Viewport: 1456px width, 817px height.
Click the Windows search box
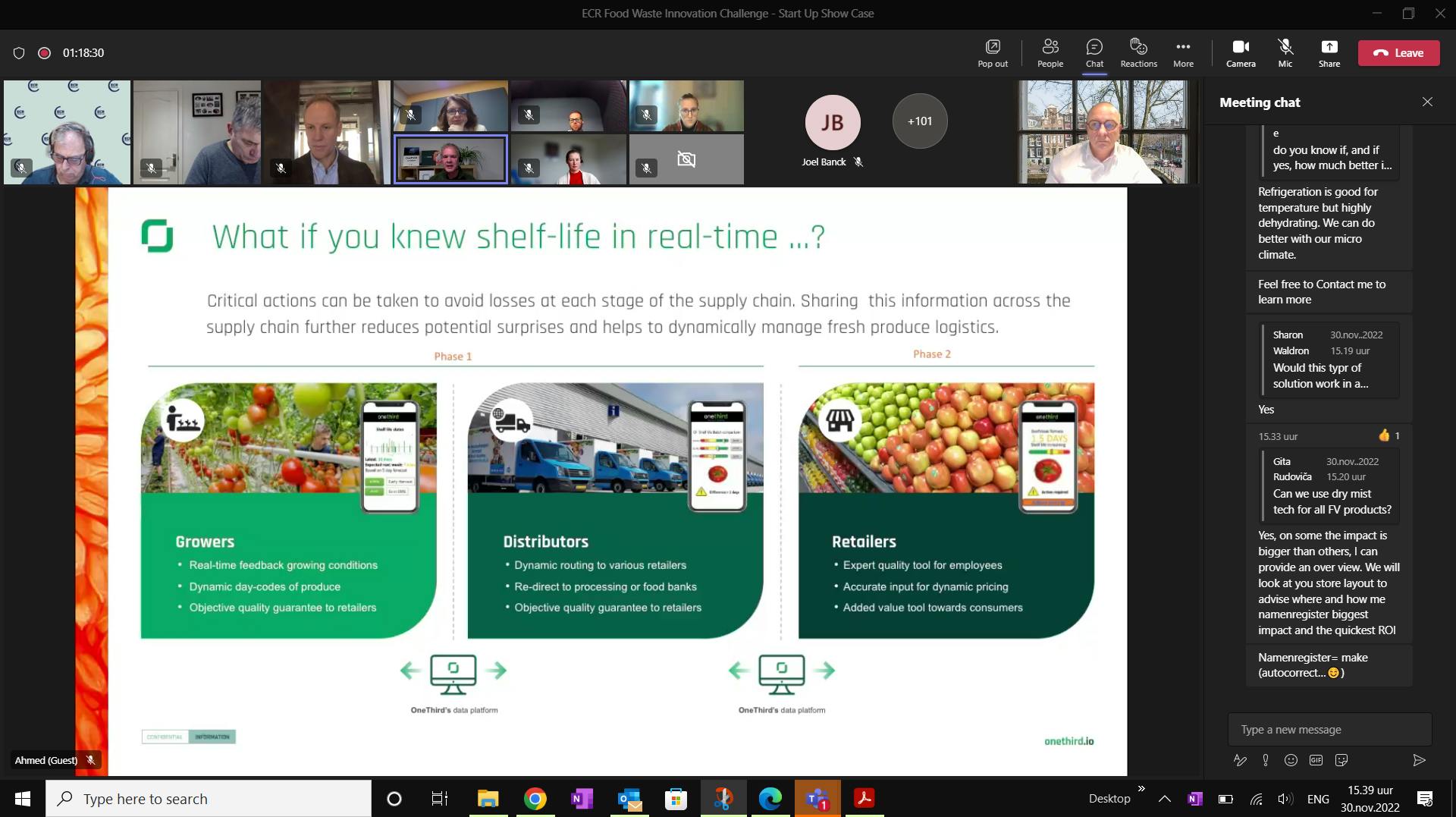pyautogui.click(x=209, y=799)
